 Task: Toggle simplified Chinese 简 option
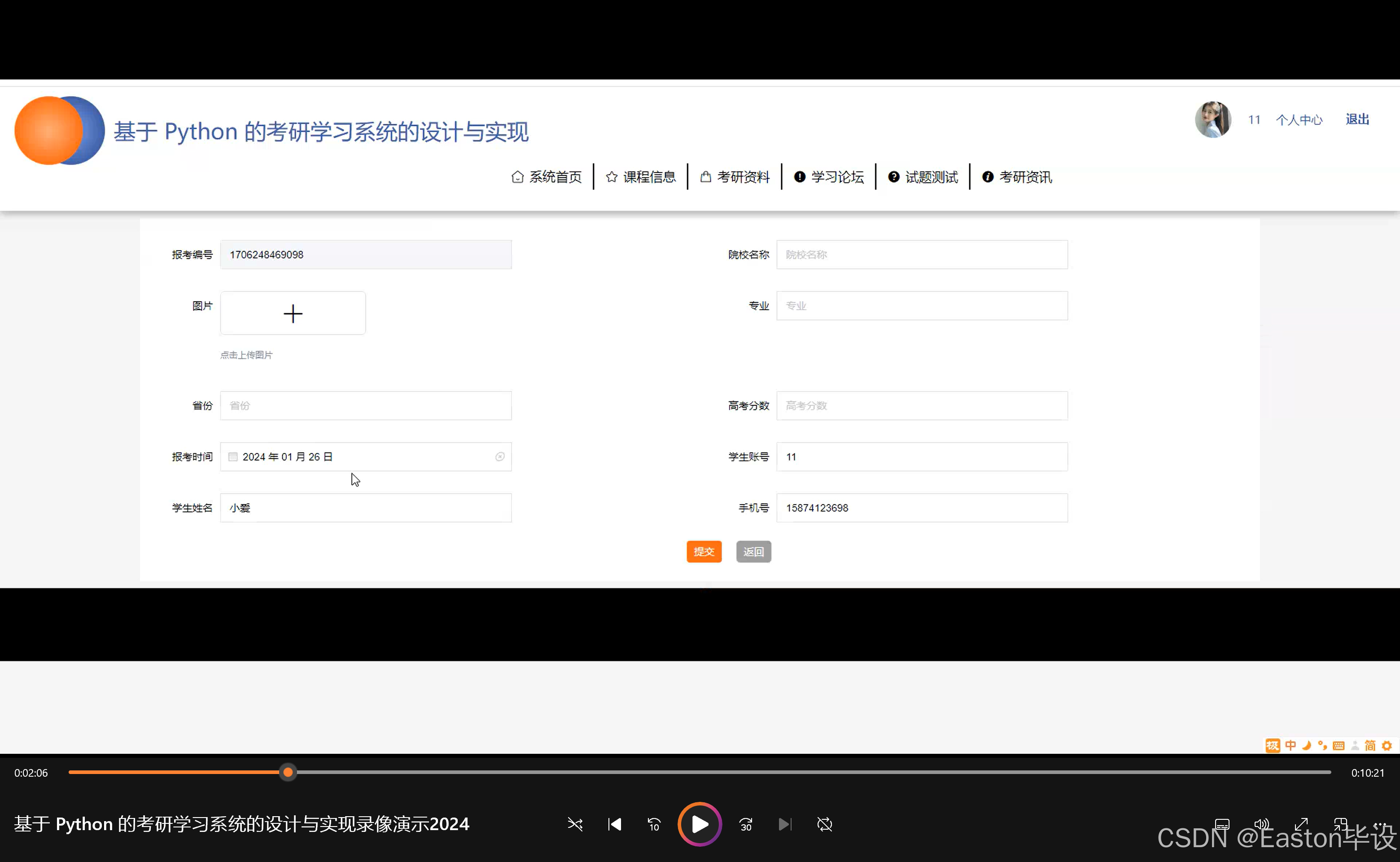click(x=1370, y=746)
